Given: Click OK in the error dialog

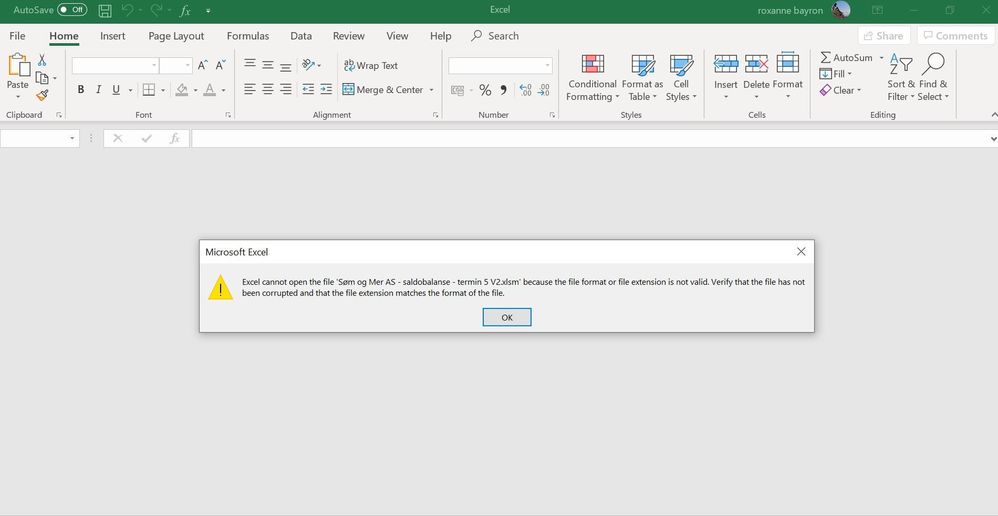Looking at the screenshot, I should pyautogui.click(x=507, y=317).
